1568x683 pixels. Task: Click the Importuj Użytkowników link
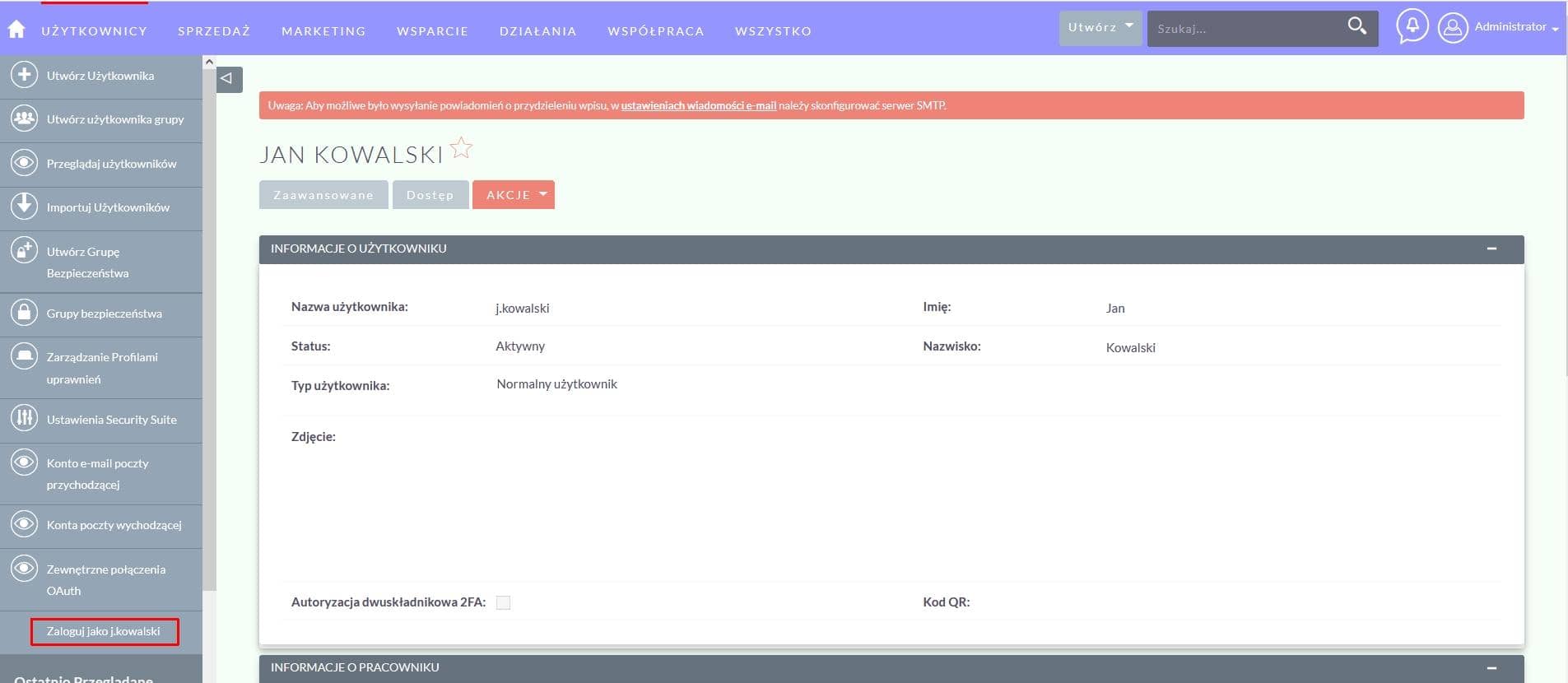click(x=108, y=207)
